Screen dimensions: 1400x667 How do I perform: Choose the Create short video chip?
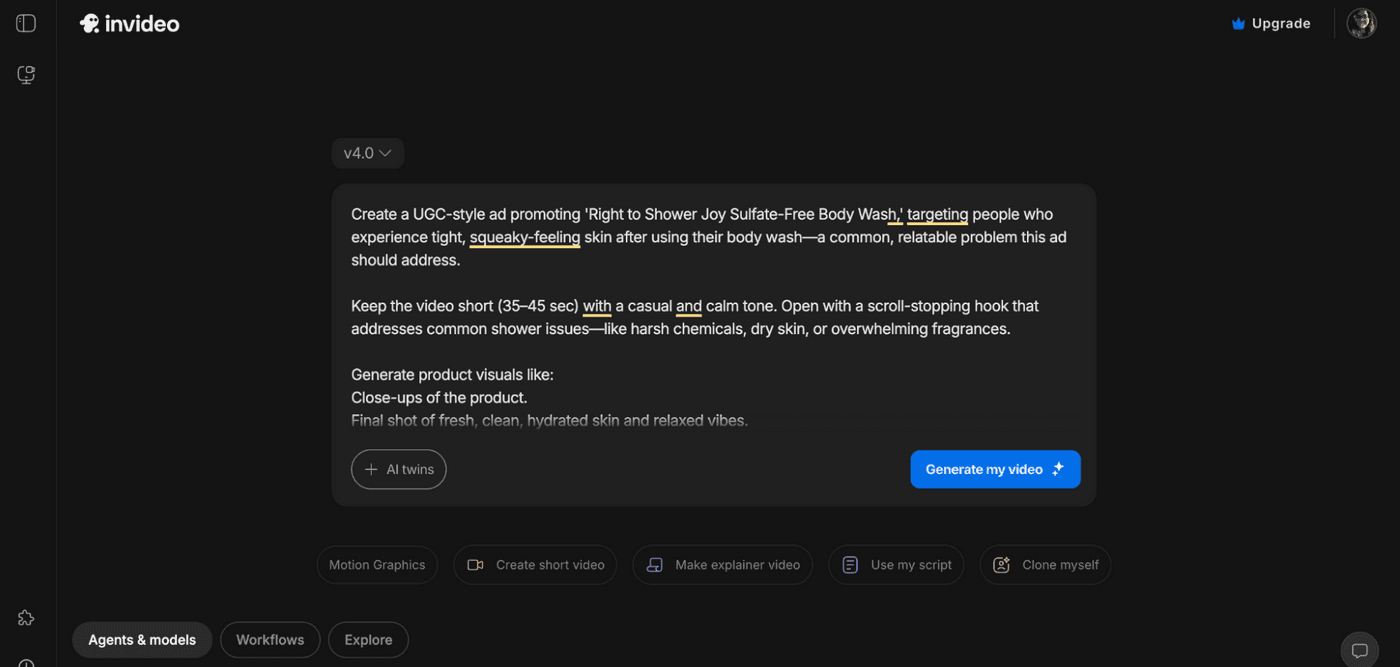[535, 565]
